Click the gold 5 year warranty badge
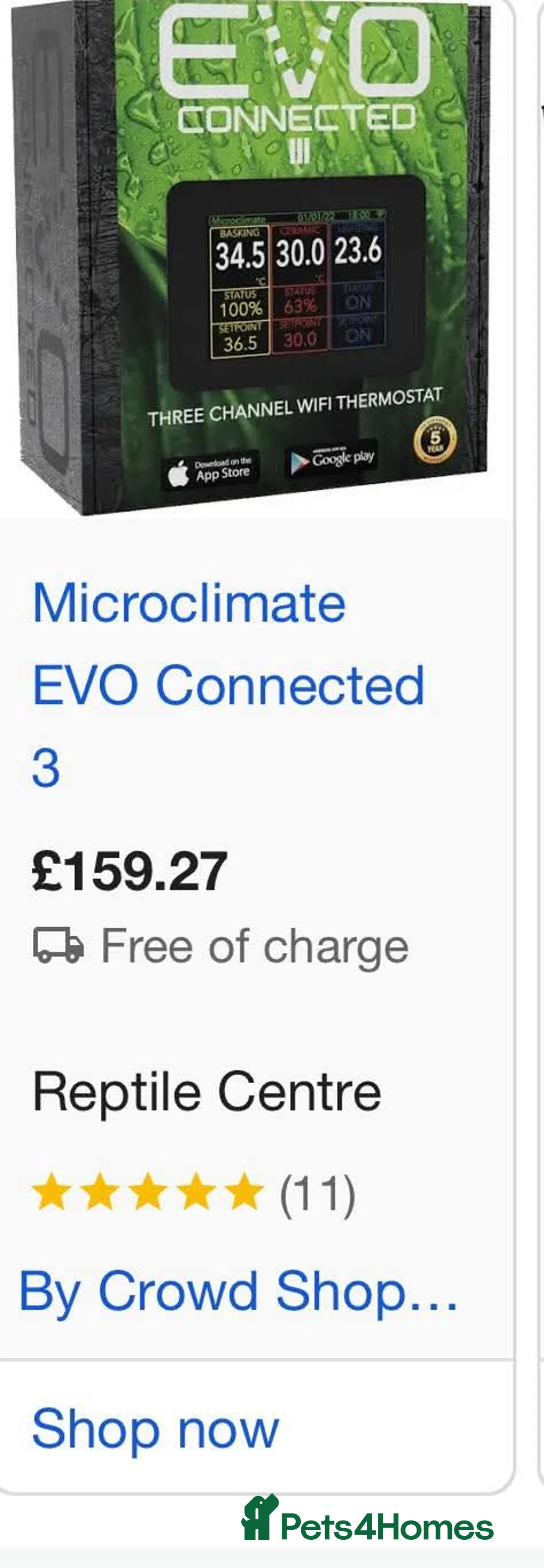Viewport: 544px width, 1568px height. tap(435, 440)
